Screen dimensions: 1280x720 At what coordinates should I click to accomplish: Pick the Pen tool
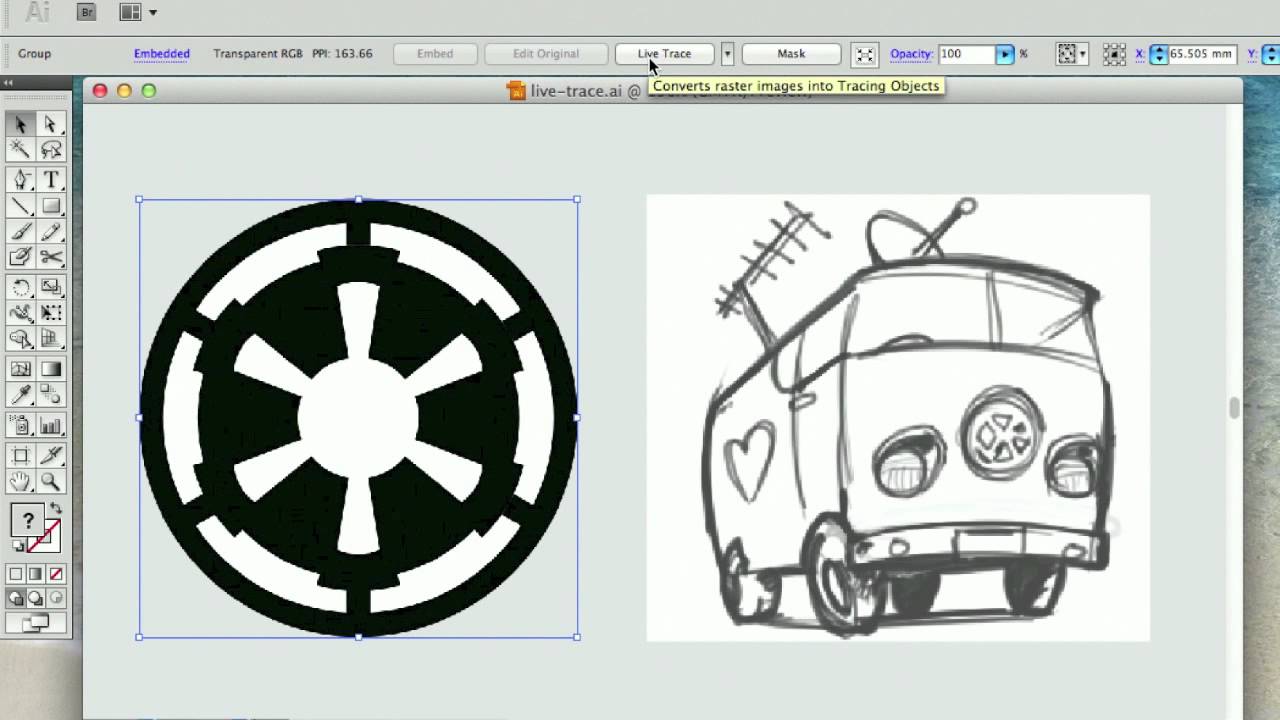pyautogui.click(x=20, y=180)
